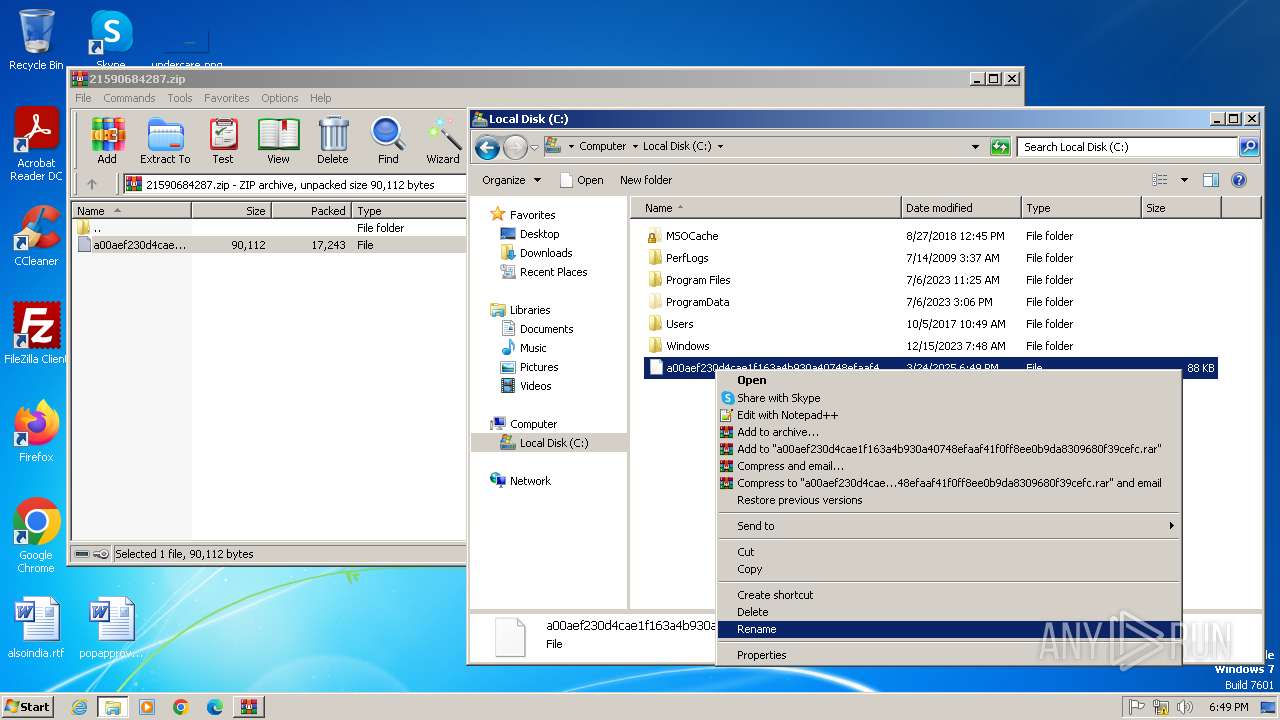Click the Find magnifier icon in WinRAR
1280x720 pixels.
[388, 140]
